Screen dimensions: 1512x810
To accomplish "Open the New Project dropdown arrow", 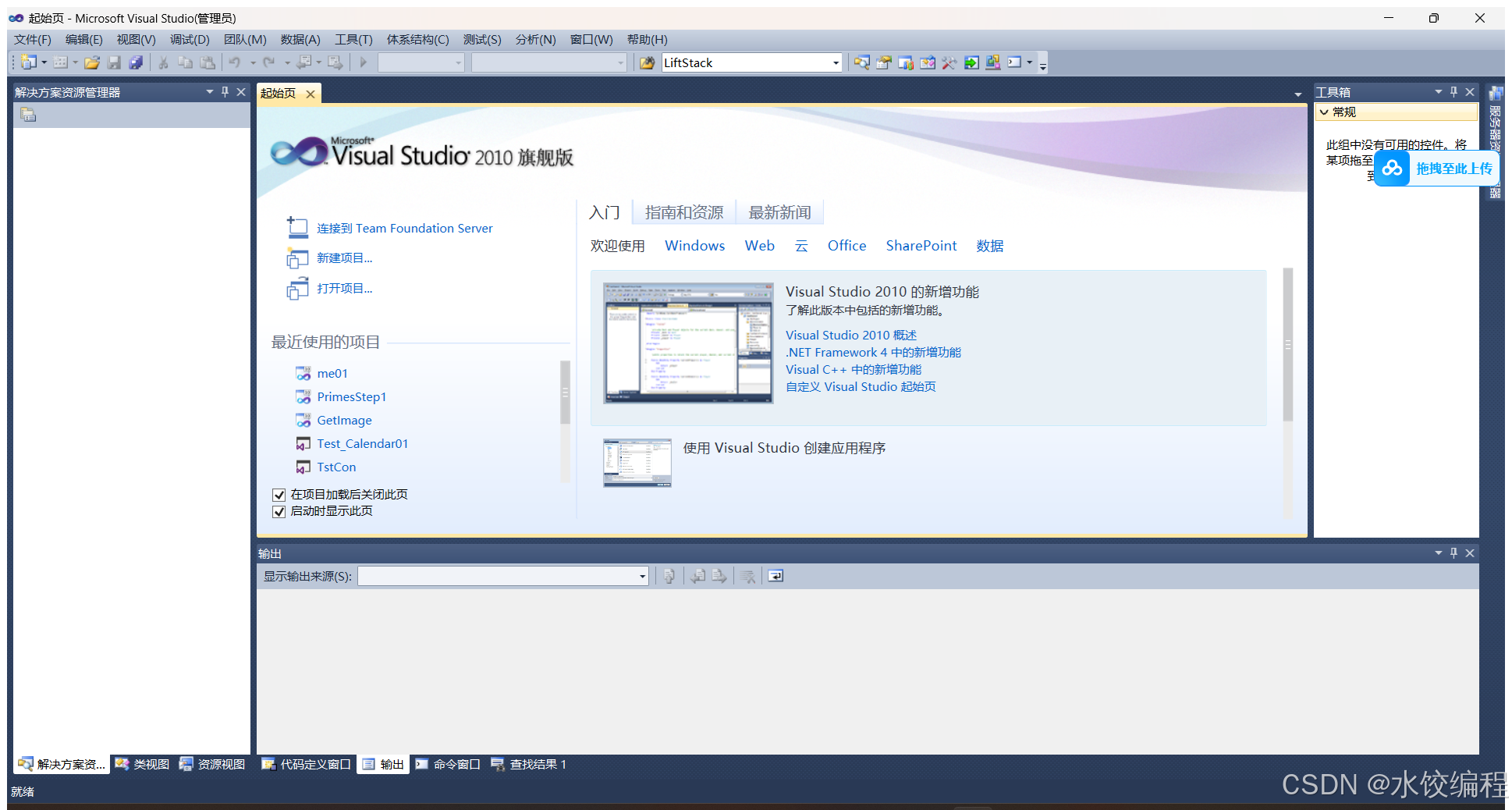I will [x=44, y=62].
